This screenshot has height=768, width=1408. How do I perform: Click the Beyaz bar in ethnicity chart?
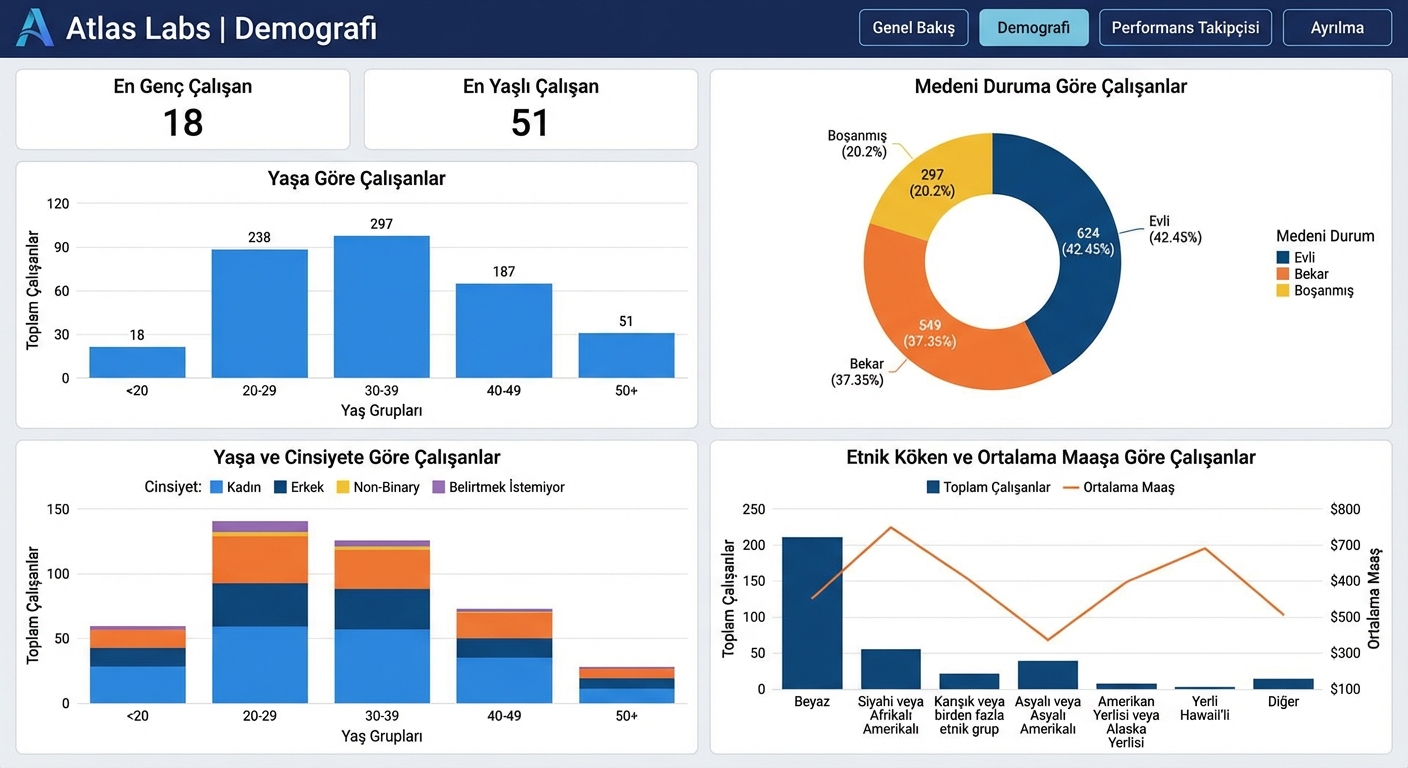point(812,612)
